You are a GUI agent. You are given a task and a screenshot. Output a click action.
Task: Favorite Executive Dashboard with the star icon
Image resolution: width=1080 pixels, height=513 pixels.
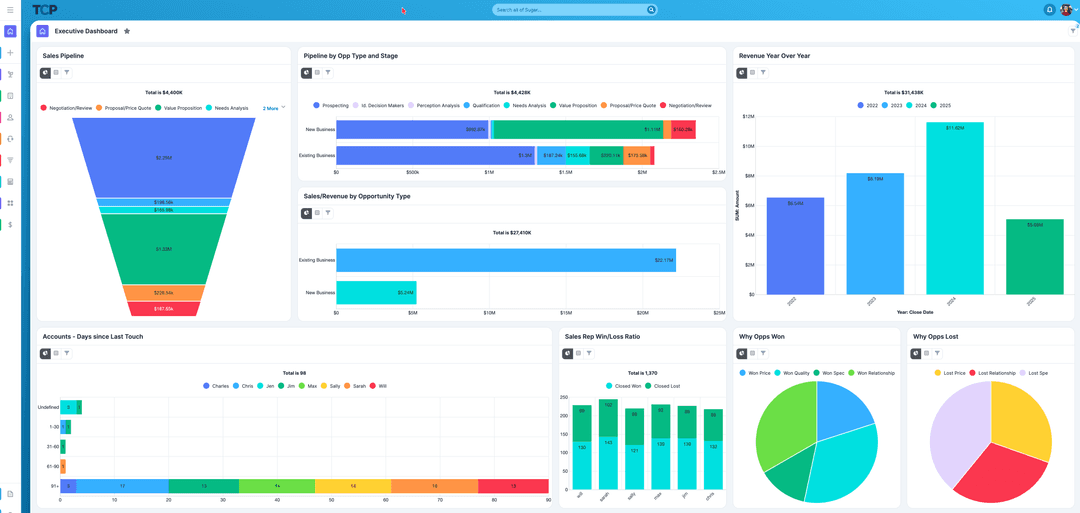[x=127, y=32]
